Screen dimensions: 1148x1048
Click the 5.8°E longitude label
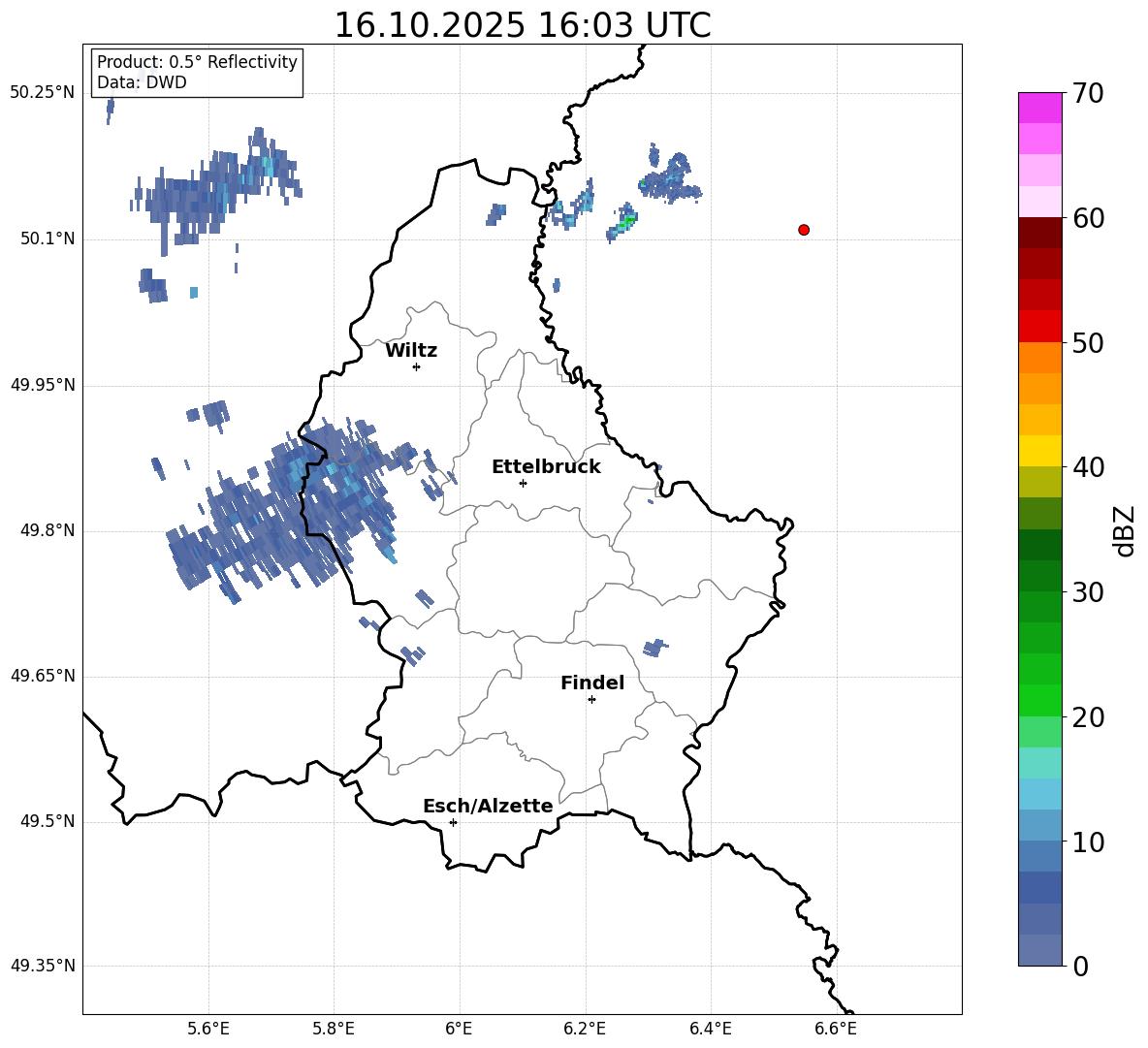point(334,1029)
